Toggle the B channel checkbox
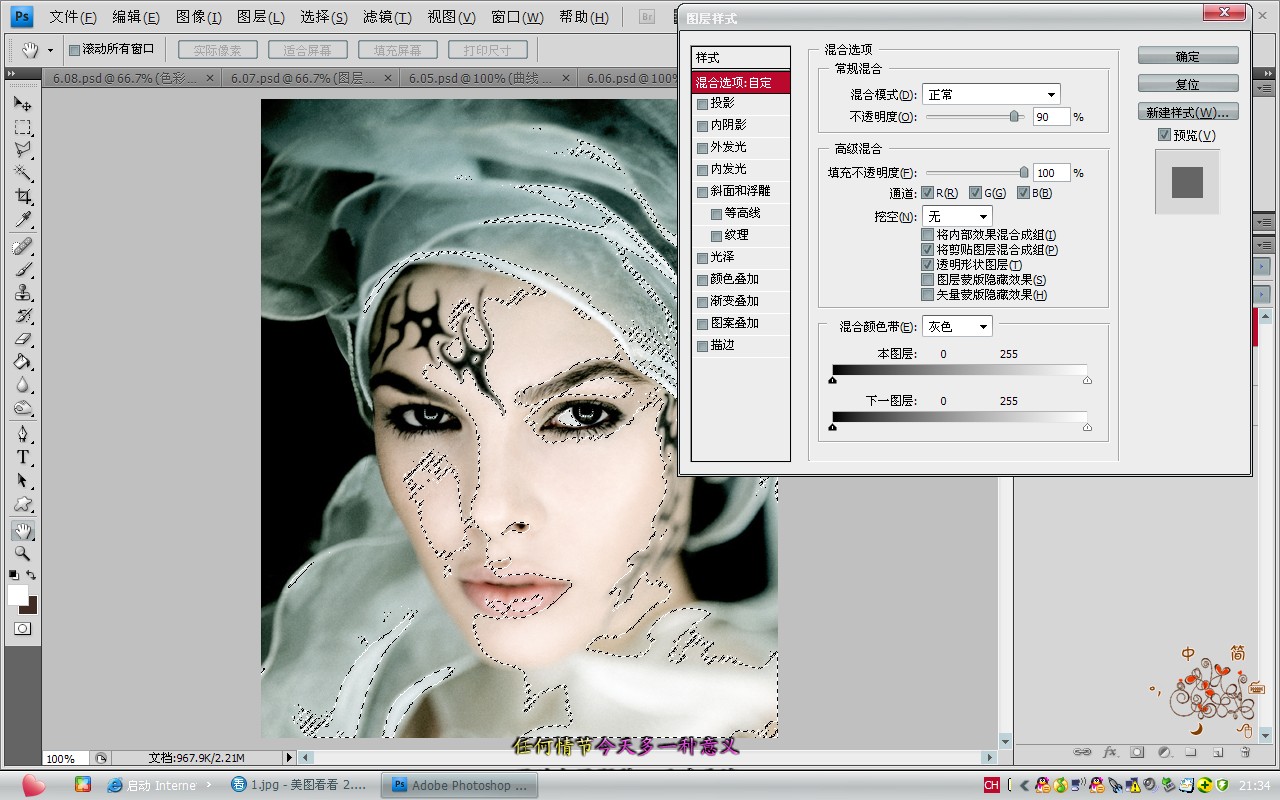Viewport: 1280px width, 800px height. pos(1024,193)
